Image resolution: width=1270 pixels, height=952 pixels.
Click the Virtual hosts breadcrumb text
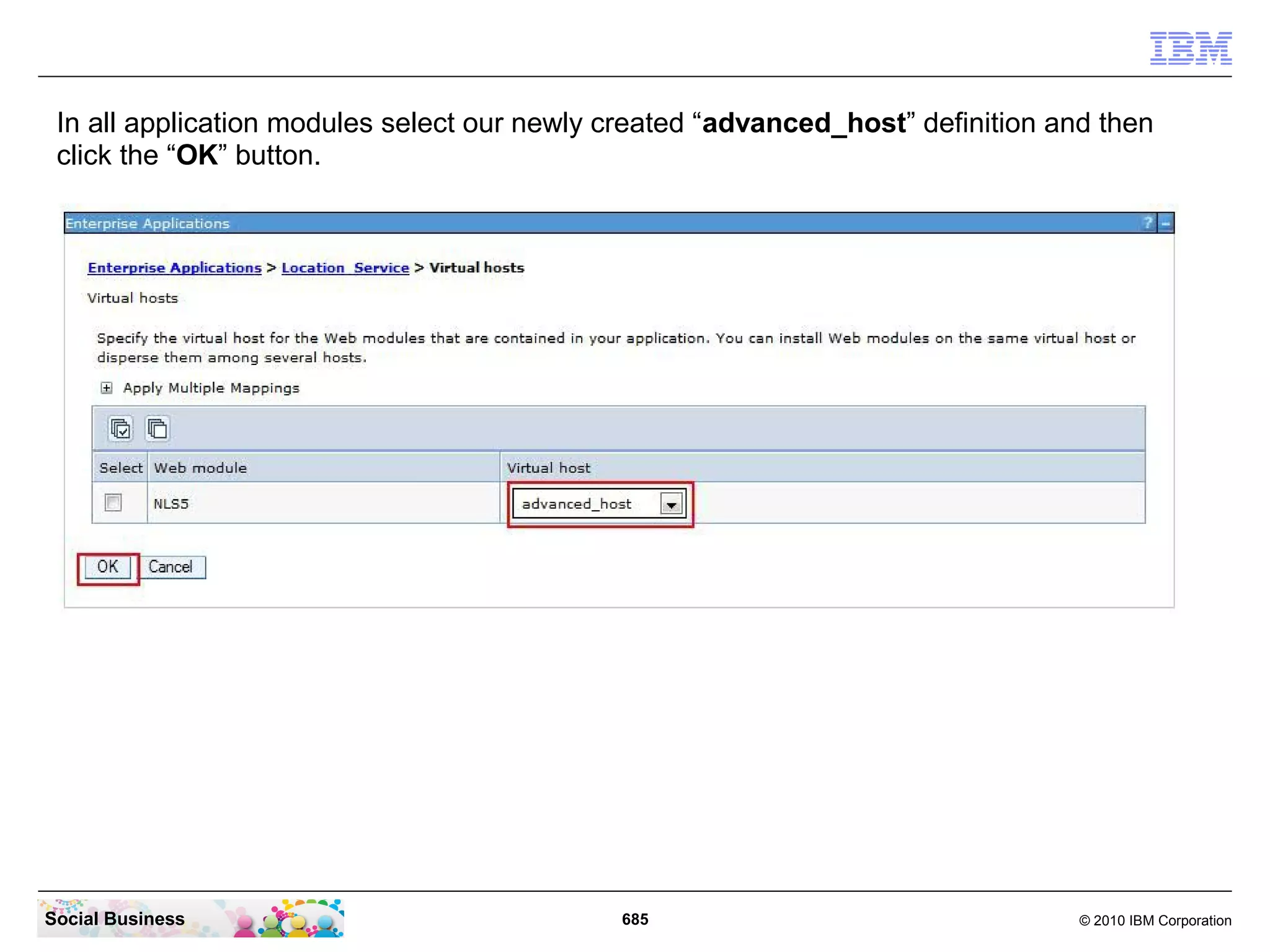pyautogui.click(x=477, y=268)
